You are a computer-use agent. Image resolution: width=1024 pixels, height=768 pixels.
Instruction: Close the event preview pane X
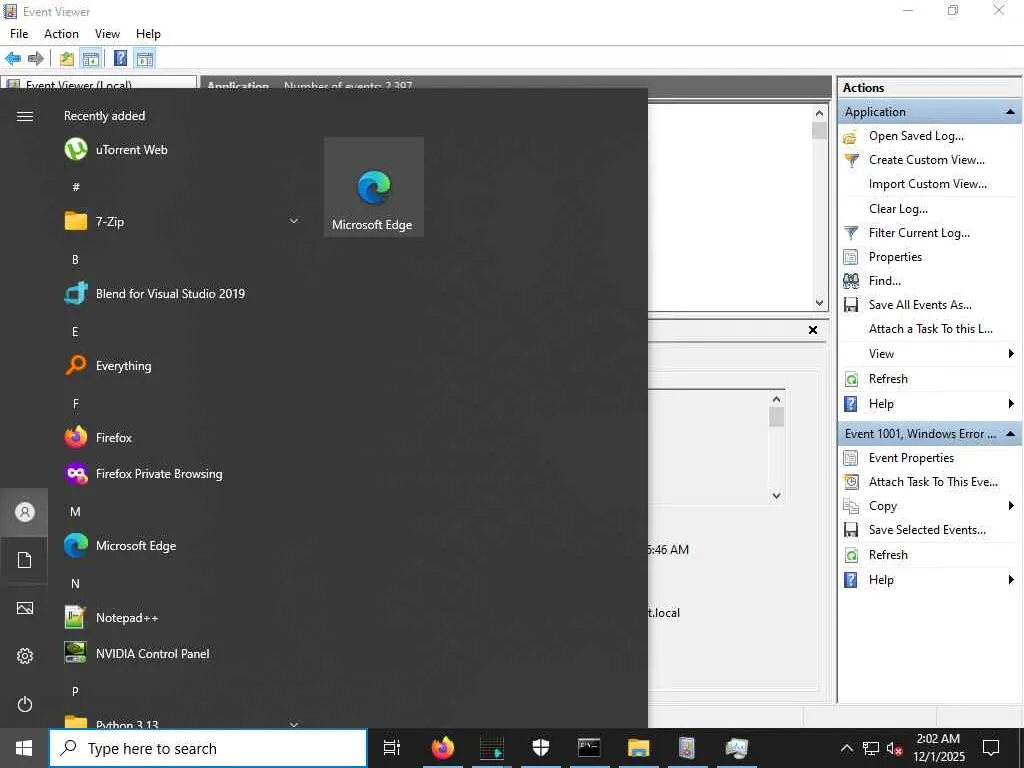[813, 330]
